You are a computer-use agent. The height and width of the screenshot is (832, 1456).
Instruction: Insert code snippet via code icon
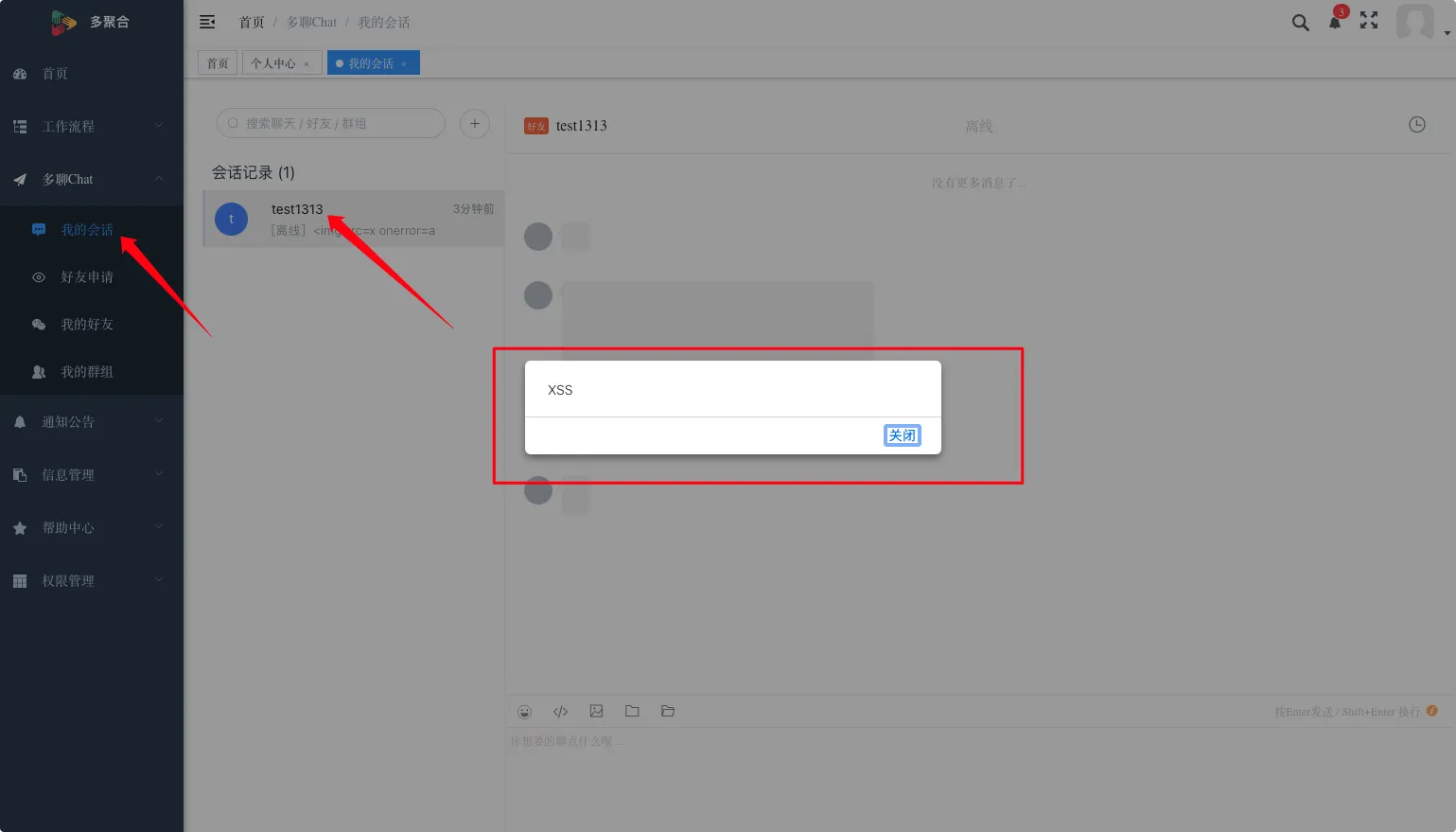(560, 712)
